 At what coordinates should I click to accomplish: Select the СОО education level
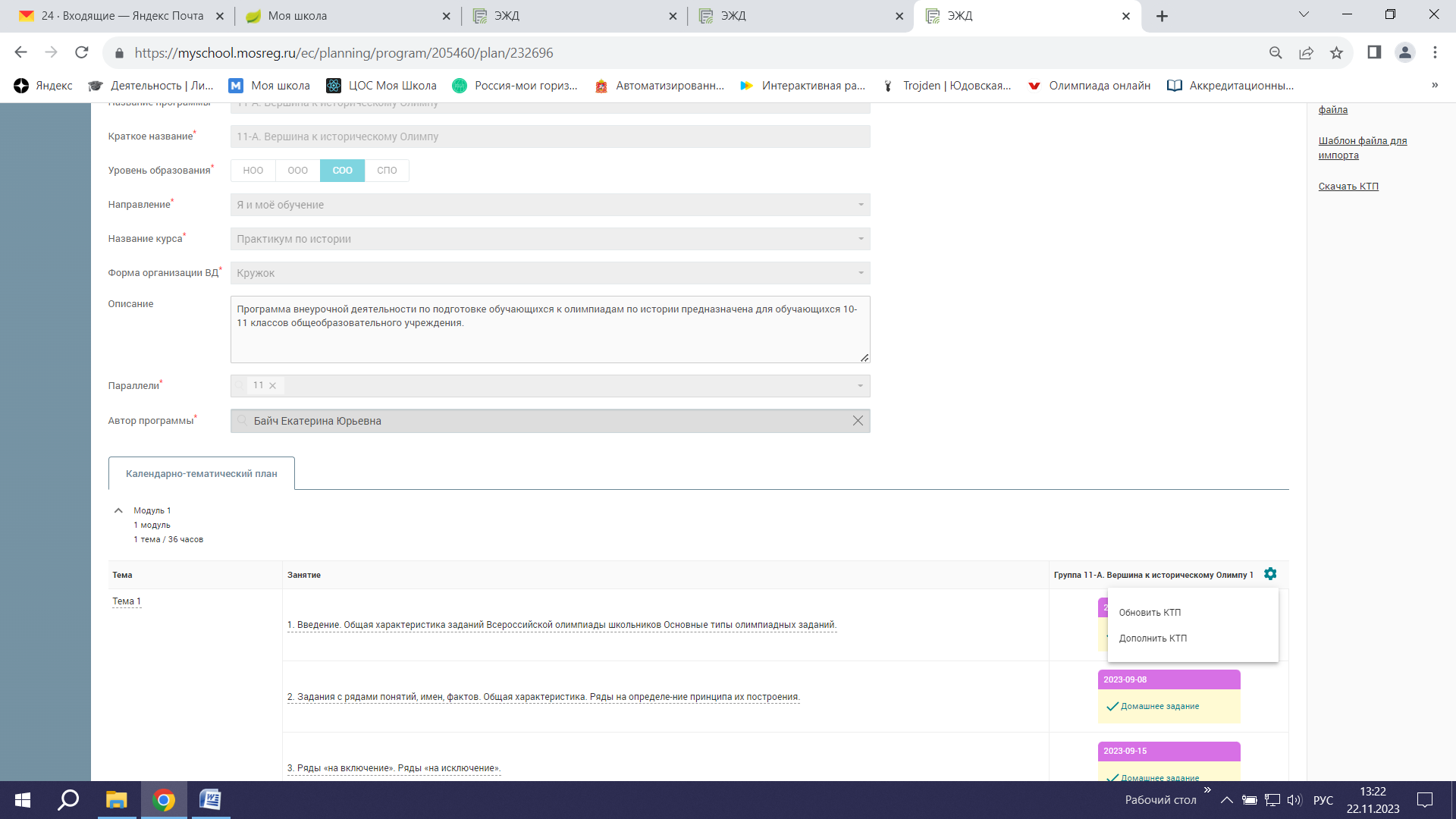tap(343, 171)
